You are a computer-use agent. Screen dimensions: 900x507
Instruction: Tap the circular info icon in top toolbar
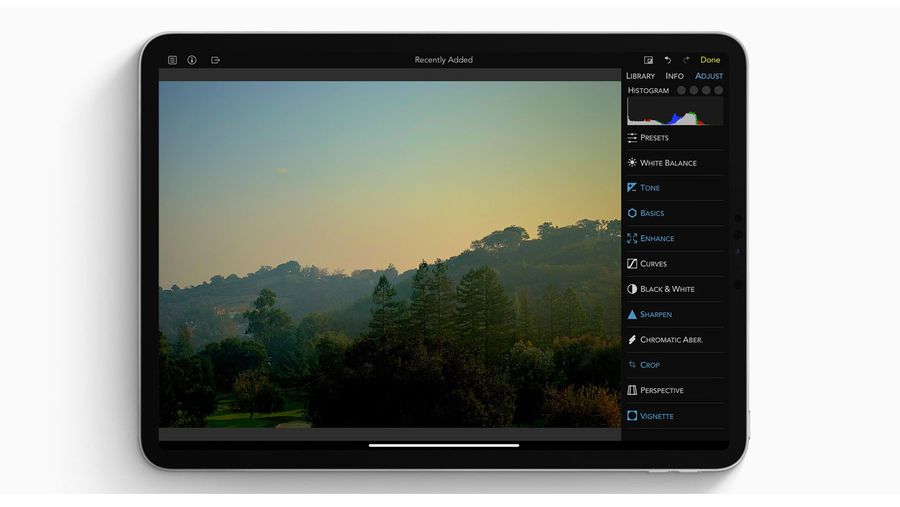point(192,60)
